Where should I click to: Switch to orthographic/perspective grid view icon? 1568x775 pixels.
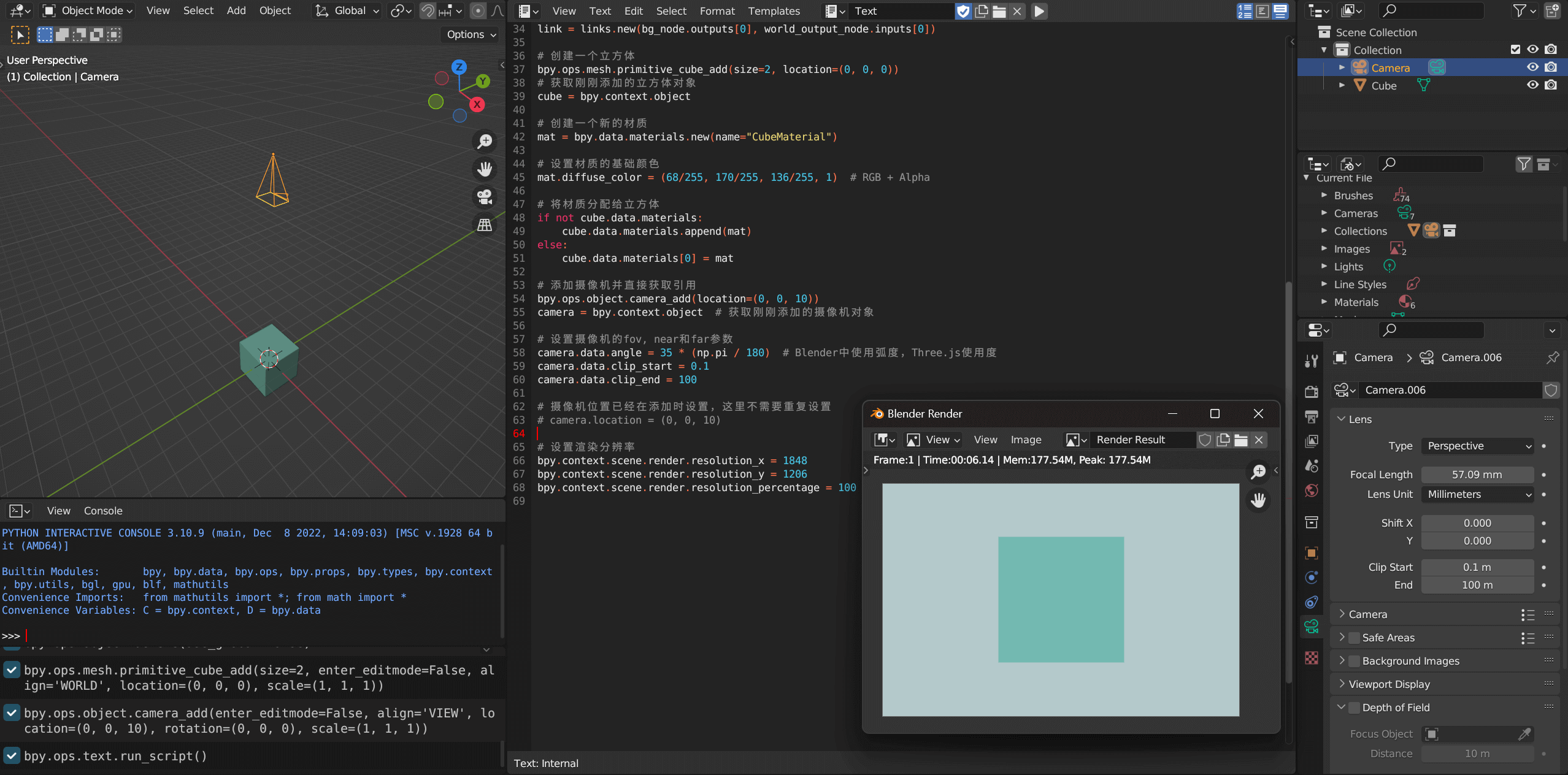[x=485, y=225]
